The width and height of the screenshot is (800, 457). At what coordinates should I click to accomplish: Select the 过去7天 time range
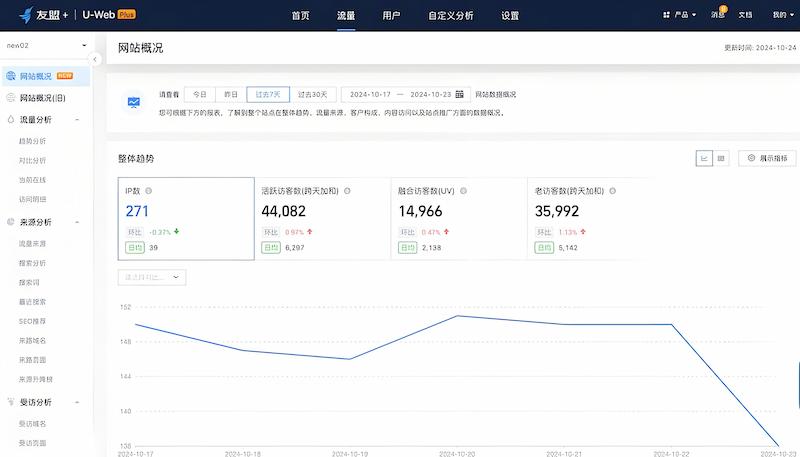click(x=268, y=94)
